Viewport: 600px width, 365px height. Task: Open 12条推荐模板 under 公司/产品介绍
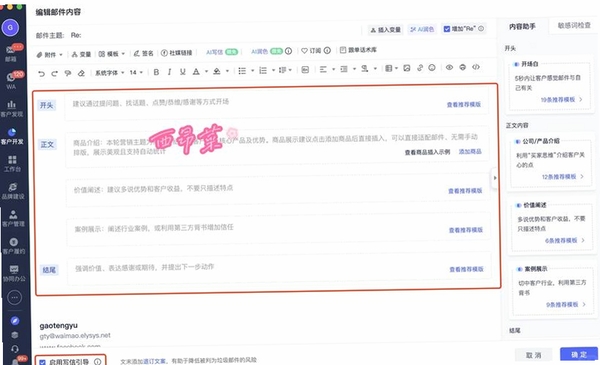pos(562,177)
